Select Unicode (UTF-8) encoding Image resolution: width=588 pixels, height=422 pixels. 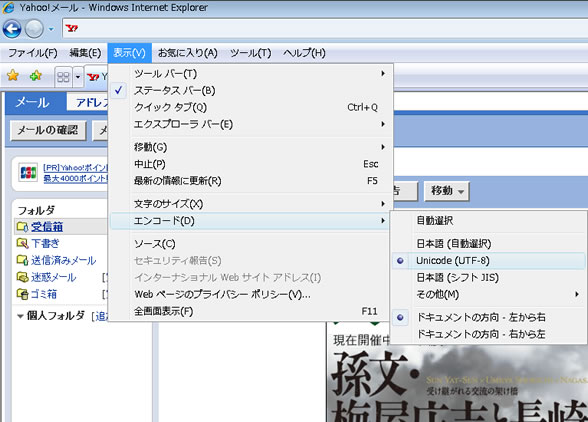pos(489,261)
